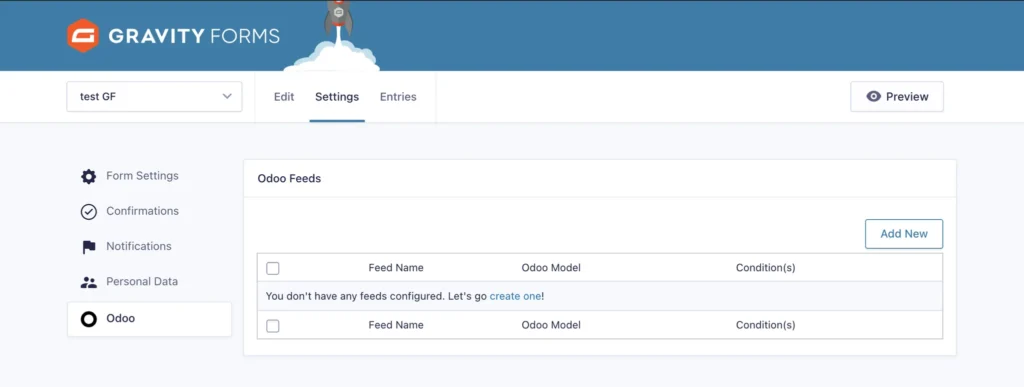Click the Notifications flag icon
Viewport: 1024px width, 387px height.
pos(88,247)
